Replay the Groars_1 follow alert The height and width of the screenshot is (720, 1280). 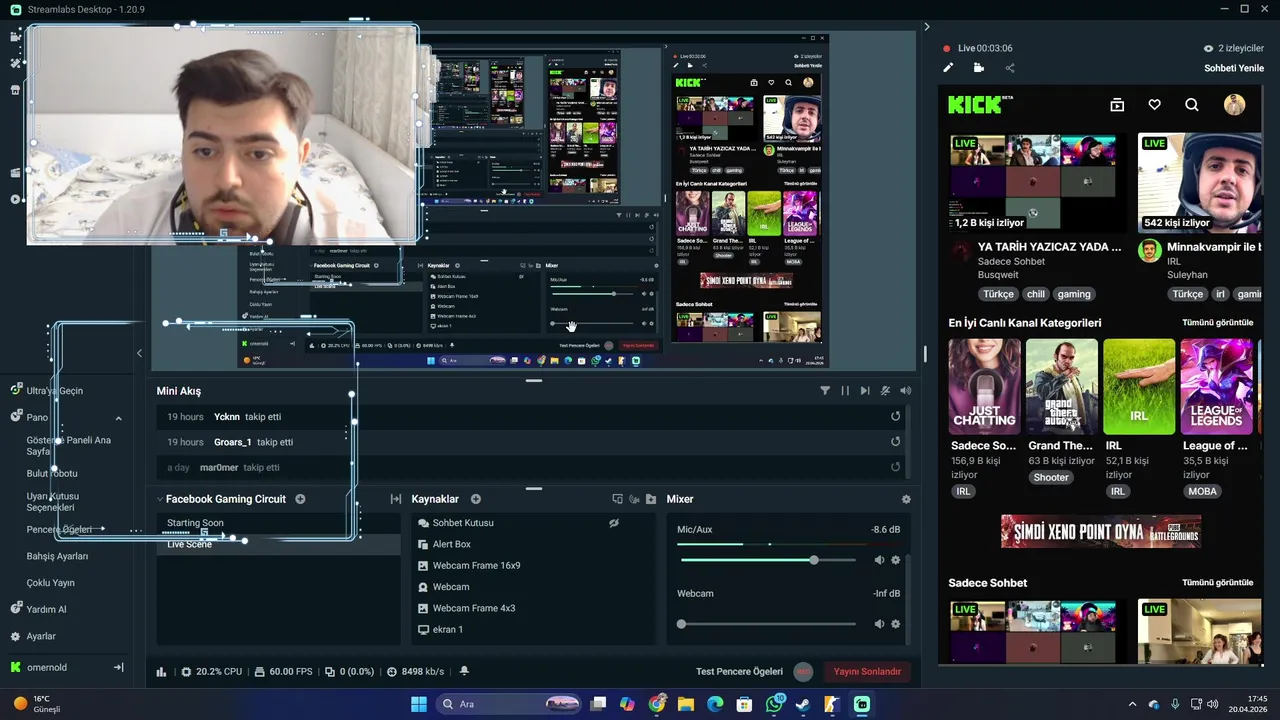pyautogui.click(x=895, y=441)
